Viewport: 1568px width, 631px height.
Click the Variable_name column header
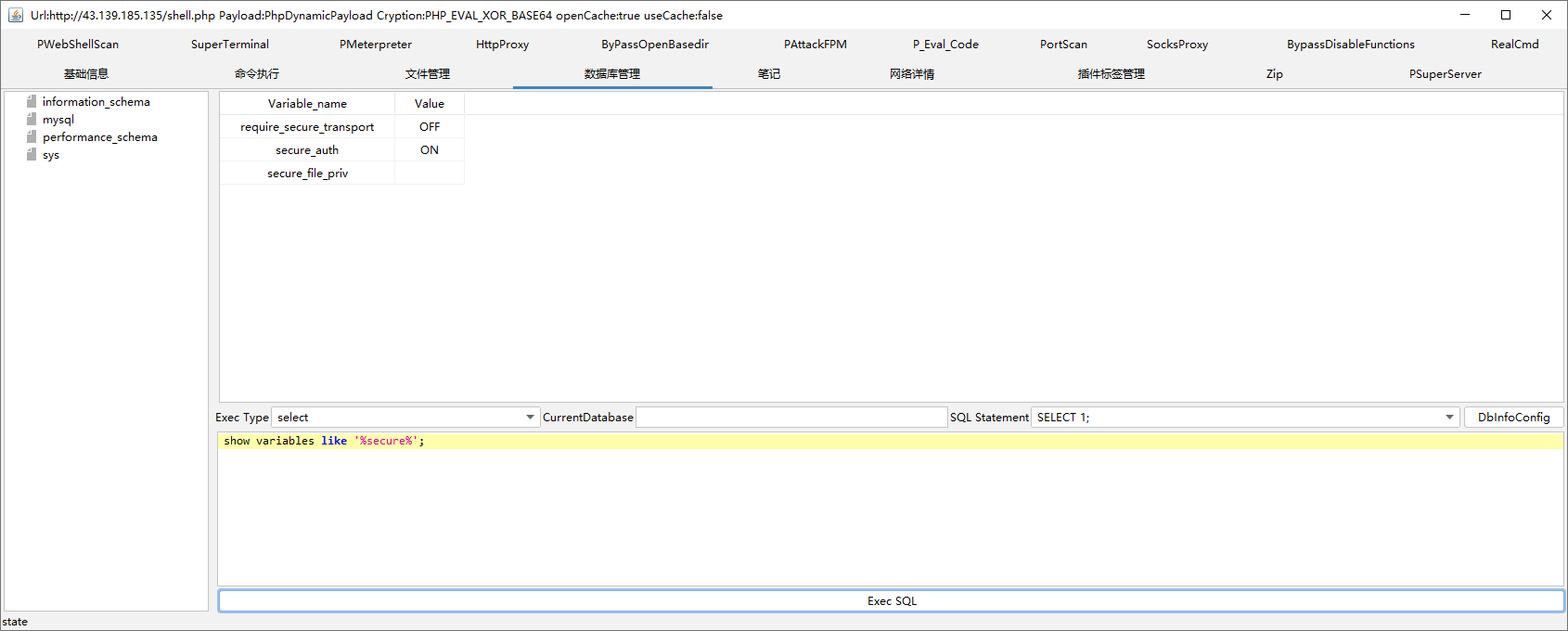307,104
